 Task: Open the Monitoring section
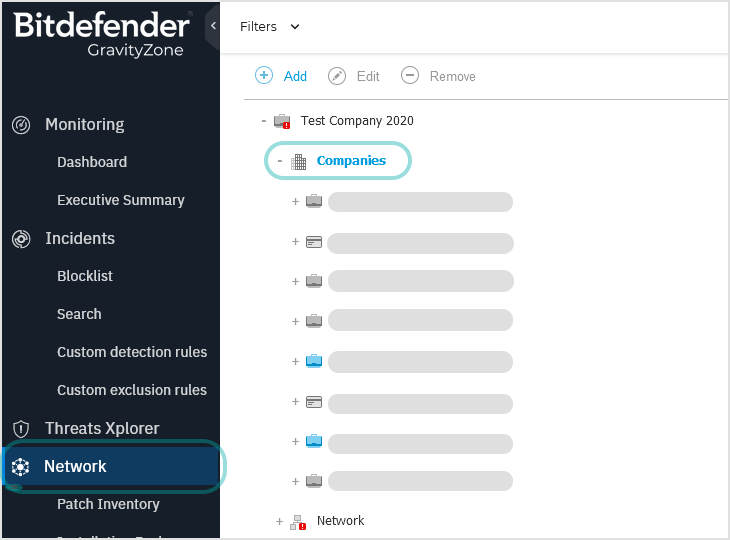(85, 125)
